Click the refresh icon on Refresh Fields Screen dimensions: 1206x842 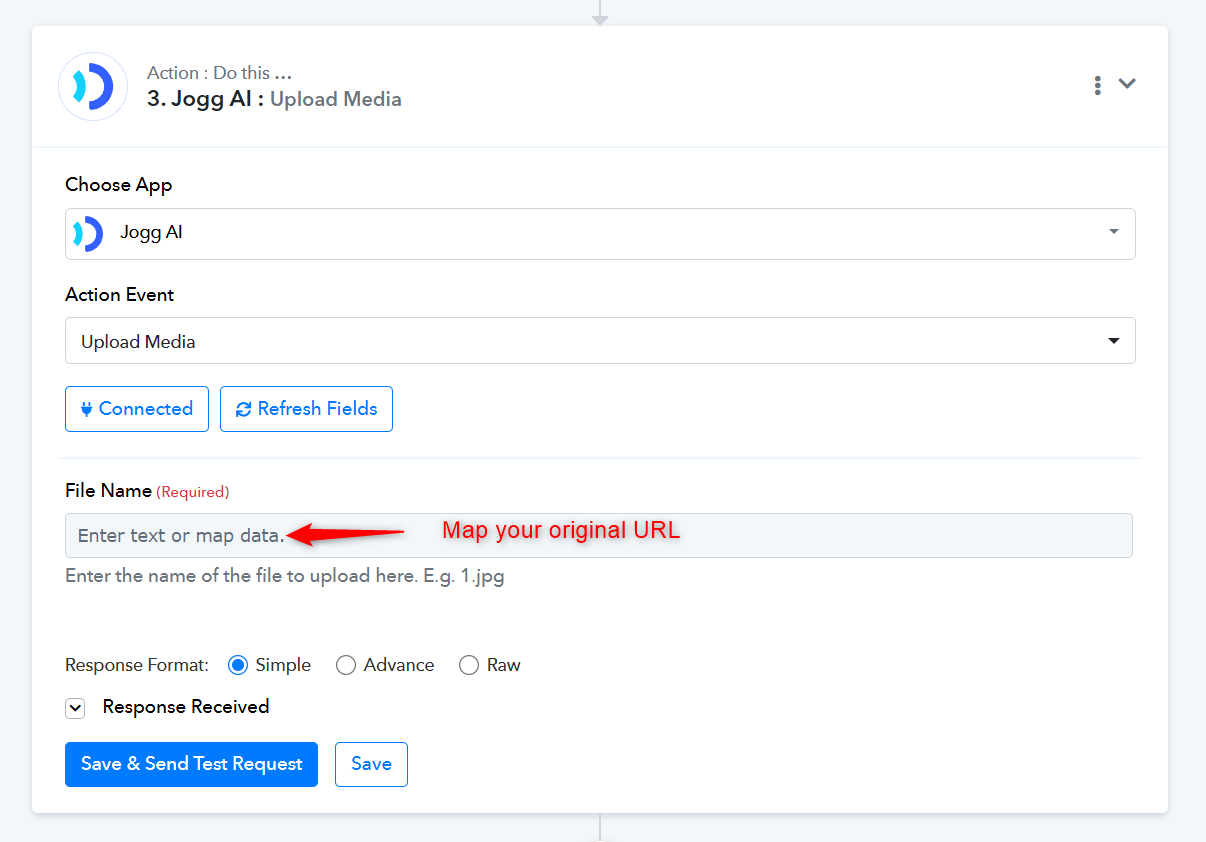[243, 409]
